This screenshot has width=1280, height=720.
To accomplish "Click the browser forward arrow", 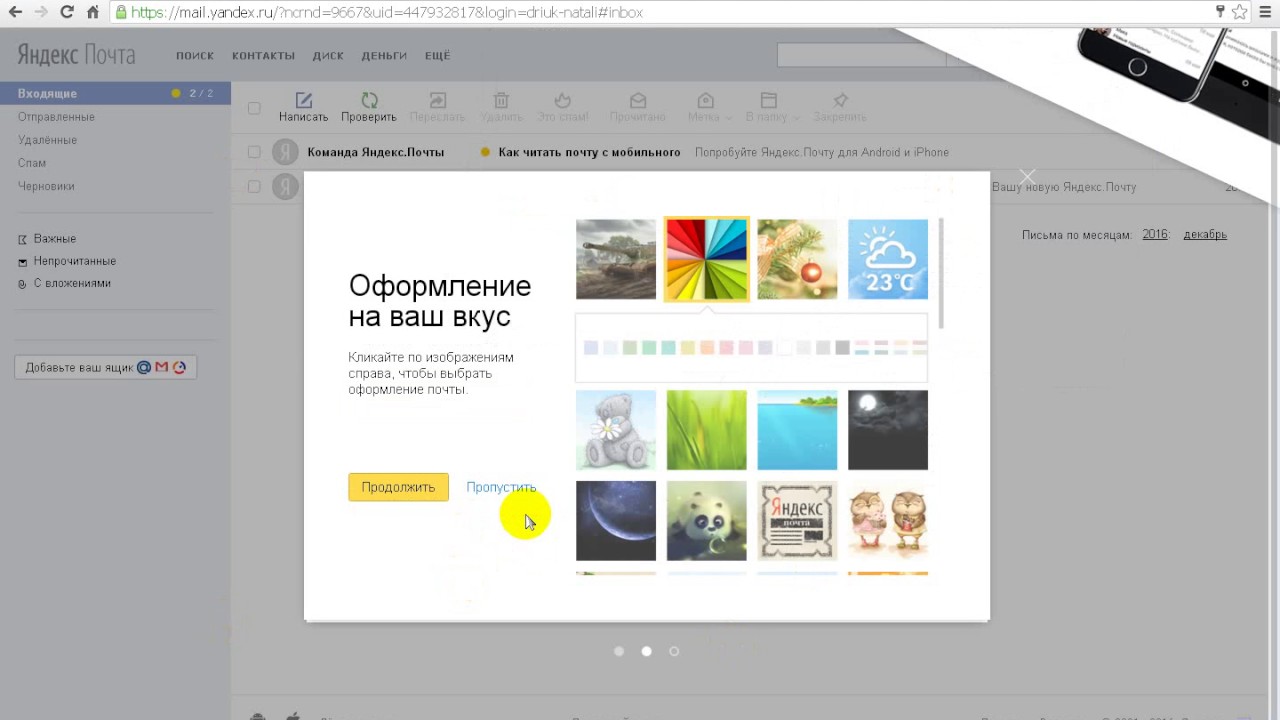I will 41,12.
